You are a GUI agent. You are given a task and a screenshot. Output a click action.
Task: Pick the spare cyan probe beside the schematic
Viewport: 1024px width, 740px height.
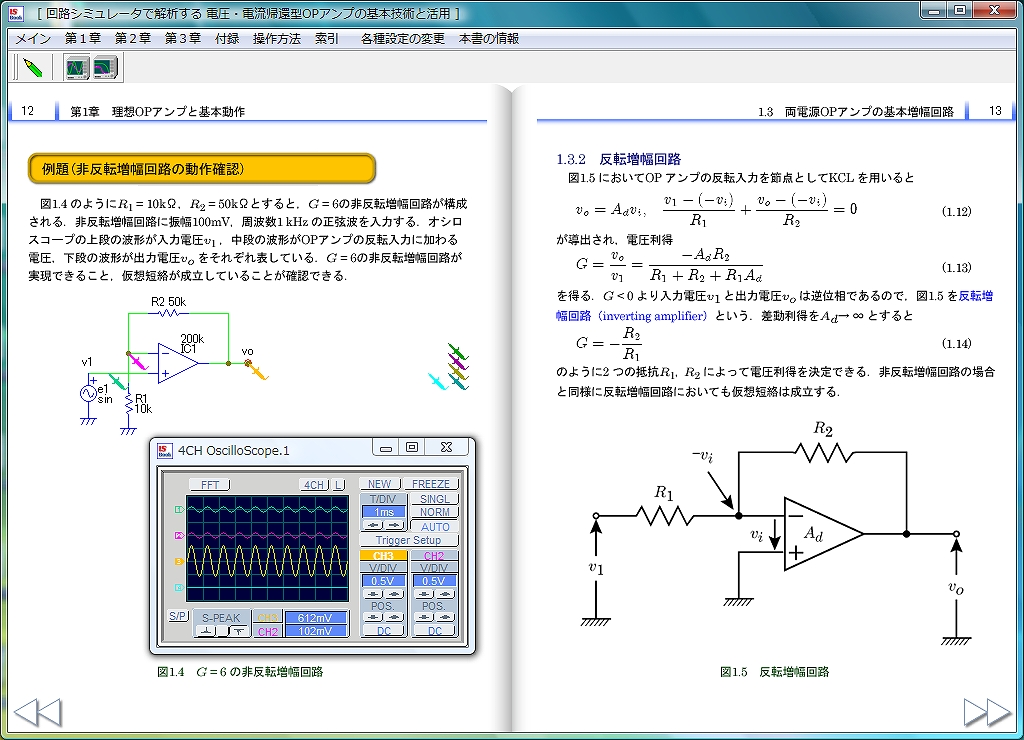pyautogui.click(x=437, y=381)
